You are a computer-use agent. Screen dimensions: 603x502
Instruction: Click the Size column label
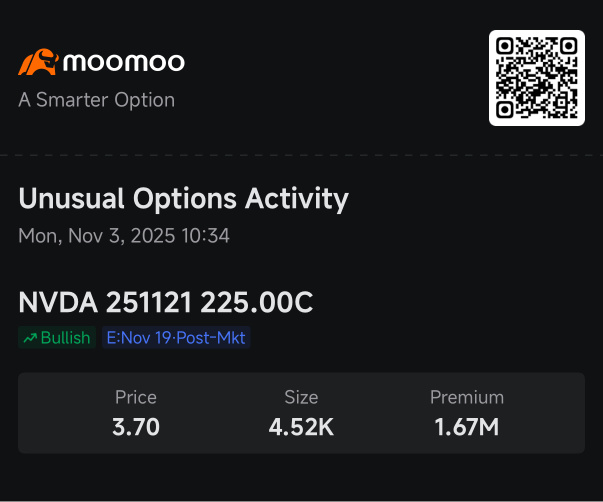click(301, 398)
